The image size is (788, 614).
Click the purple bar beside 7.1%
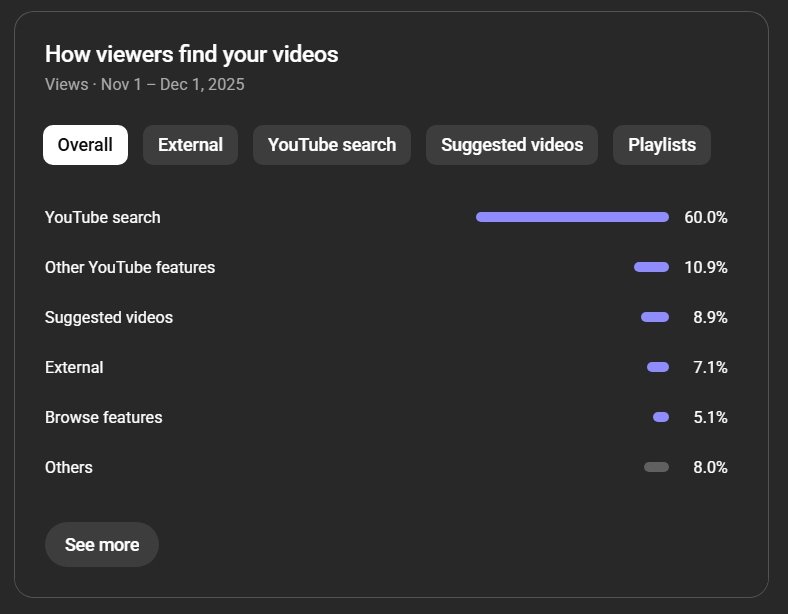click(658, 367)
